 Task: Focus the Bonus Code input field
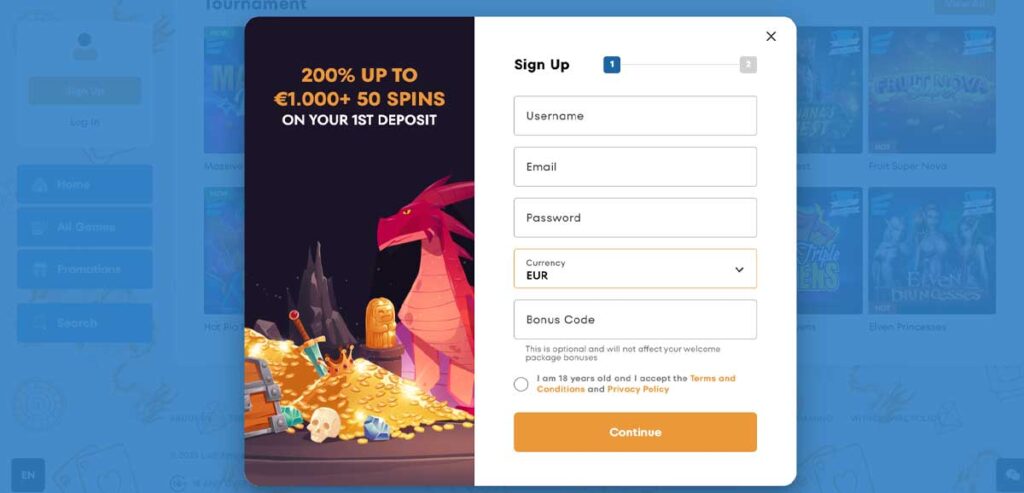point(635,319)
